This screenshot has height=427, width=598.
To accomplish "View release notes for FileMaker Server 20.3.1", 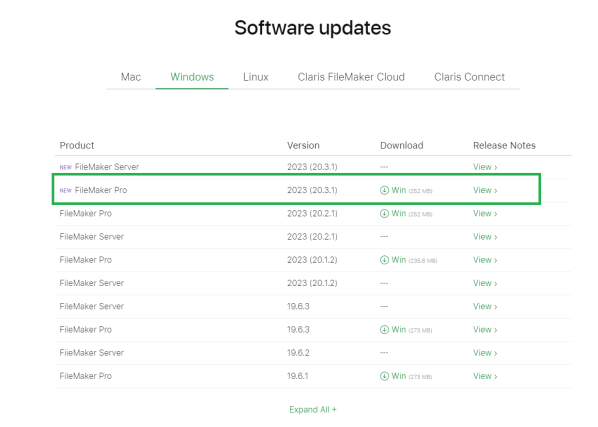I will click(x=485, y=167).
